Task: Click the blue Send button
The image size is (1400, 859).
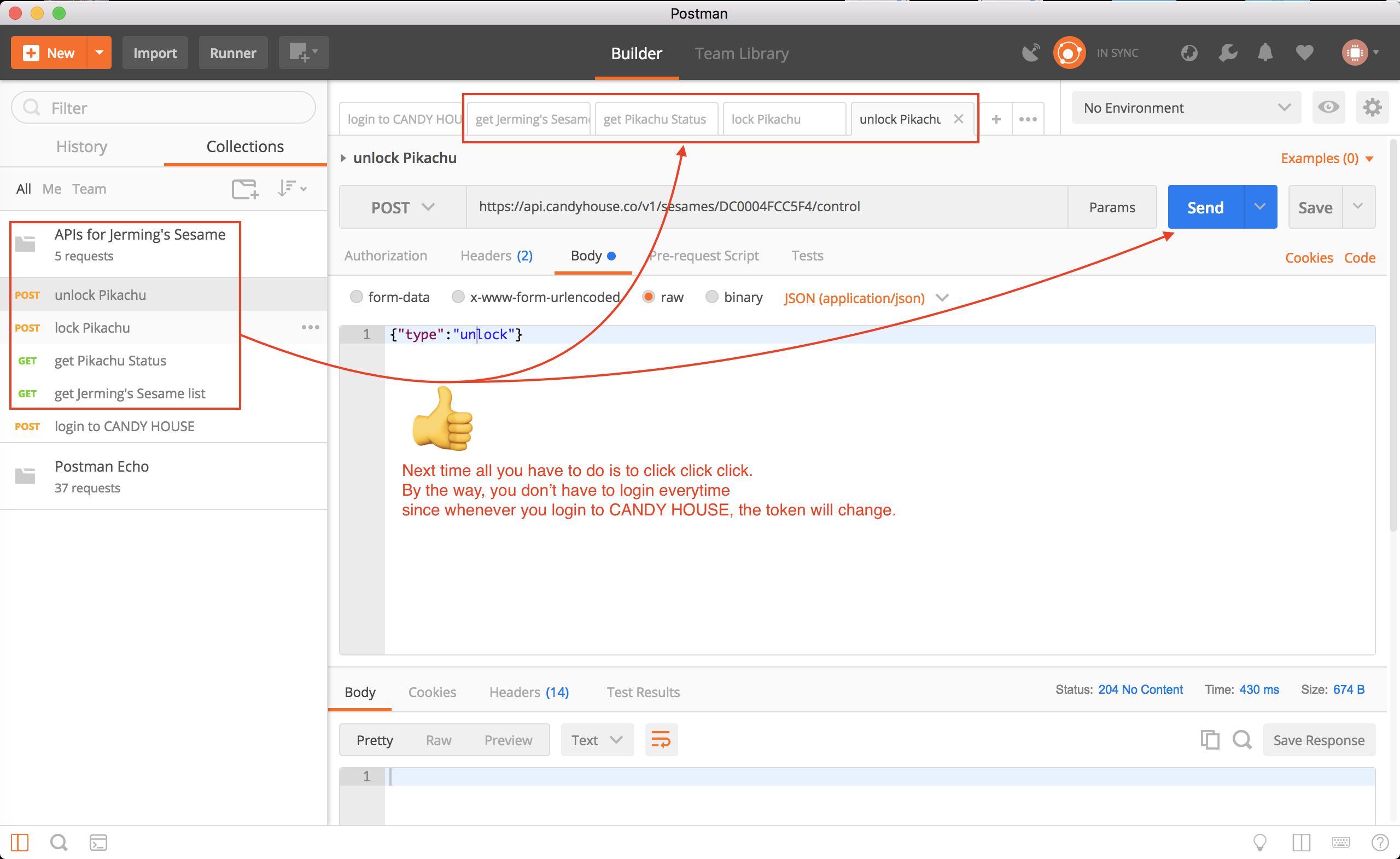Action: click(1206, 207)
